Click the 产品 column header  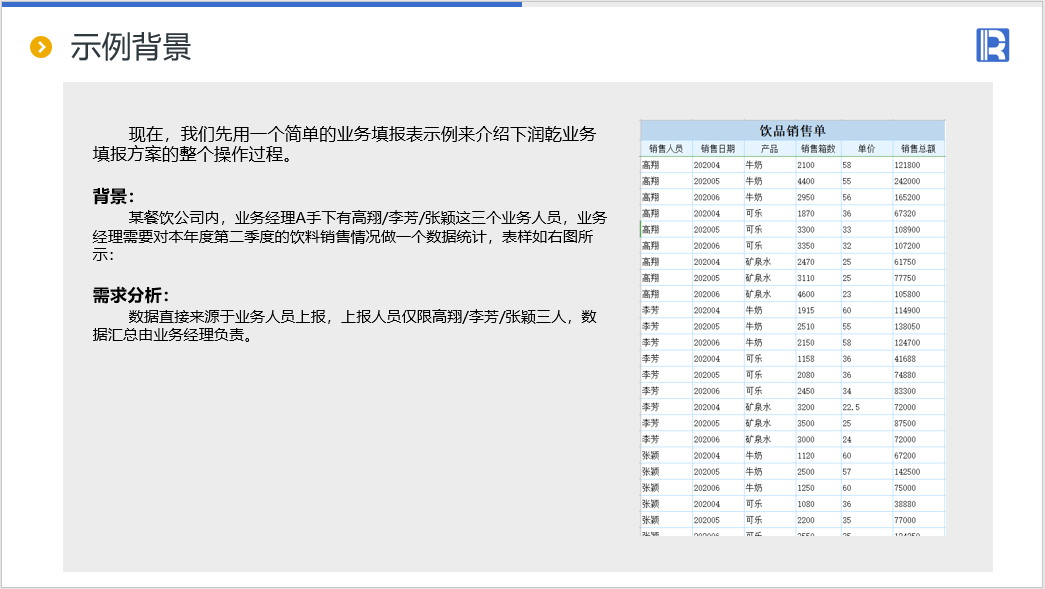click(x=768, y=148)
